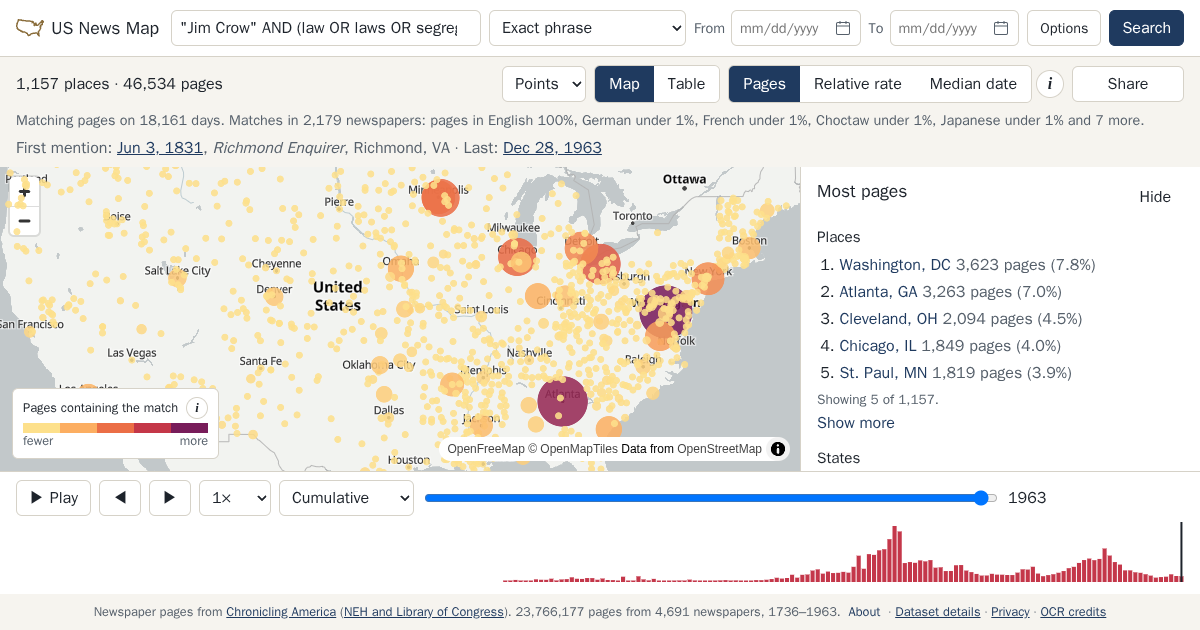Open the Dec 28, 1963 last mention link
The image size is (1200, 630).
coord(552,148)
